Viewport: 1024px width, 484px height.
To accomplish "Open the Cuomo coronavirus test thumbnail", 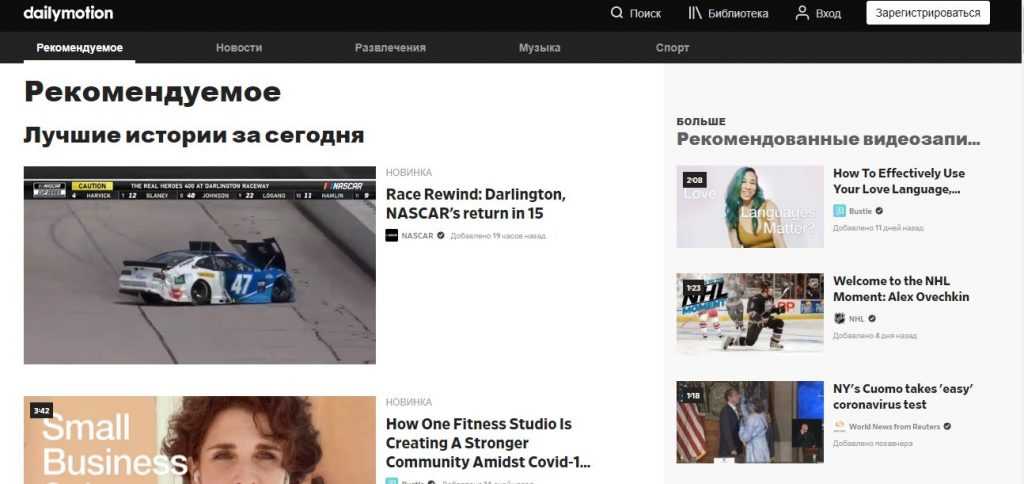I will pyautogui.click(x=750, y=421).
